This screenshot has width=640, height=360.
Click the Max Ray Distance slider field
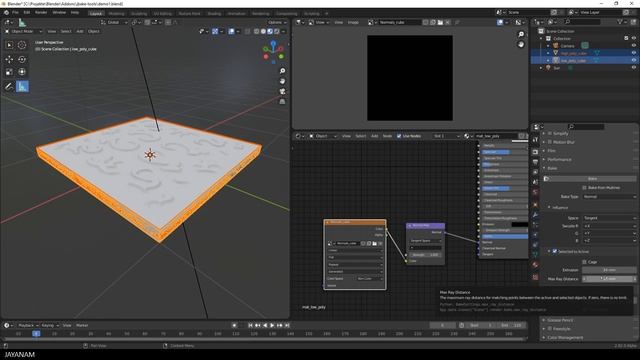click(609, 279)
